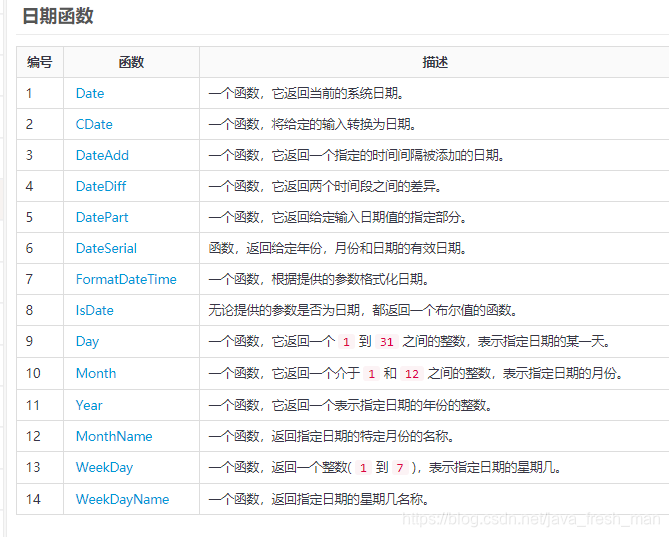The image size is (669, 537).
Task: Click the code value 7 in WeekDay row
Action: point(400,468)
